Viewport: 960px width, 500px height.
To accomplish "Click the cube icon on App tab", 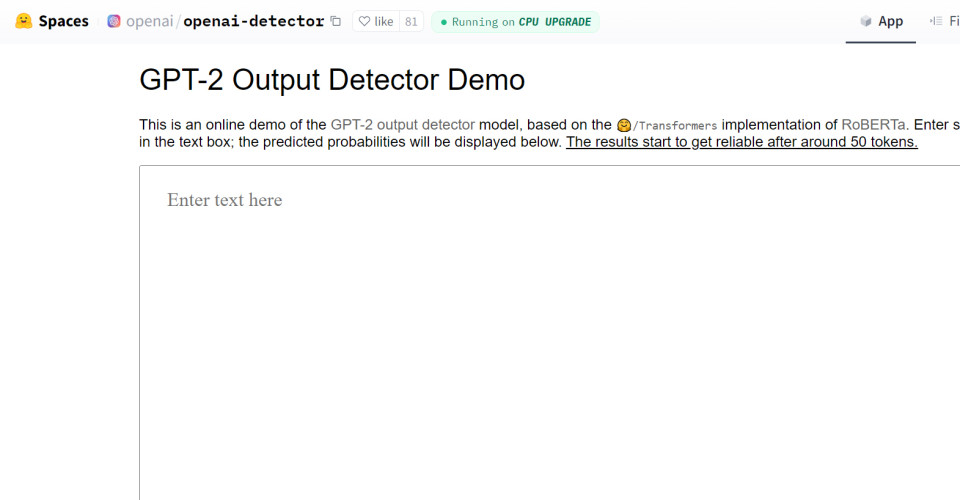I will [866, 21].
